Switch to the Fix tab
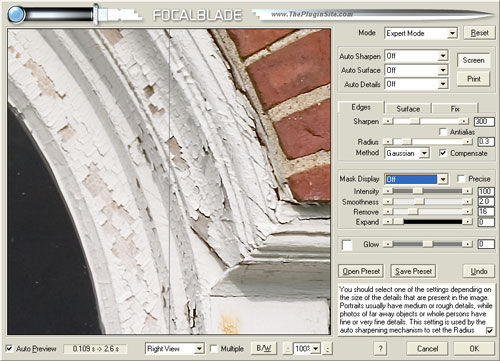This screenshot has width=500, height=361. [x=455, y=109]
